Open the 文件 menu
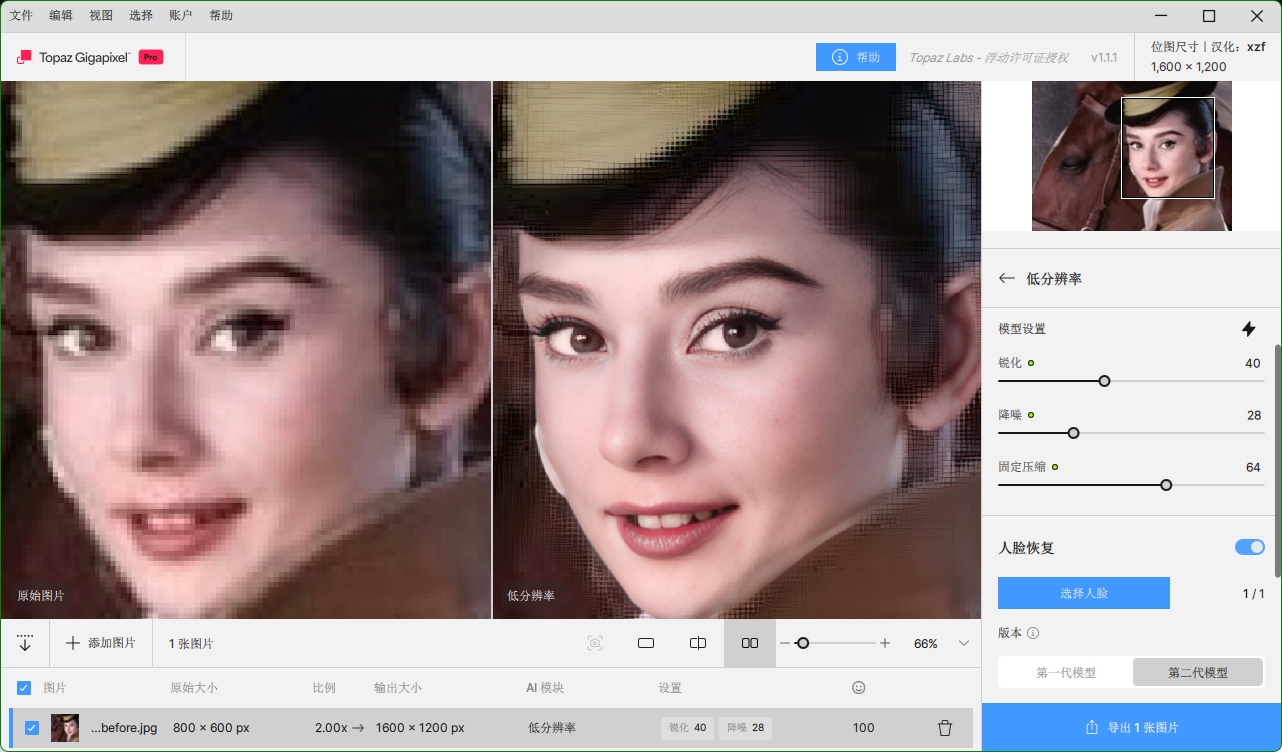Image resolution: width=1282 pixels, height=752 pixels. coord(21,16)
